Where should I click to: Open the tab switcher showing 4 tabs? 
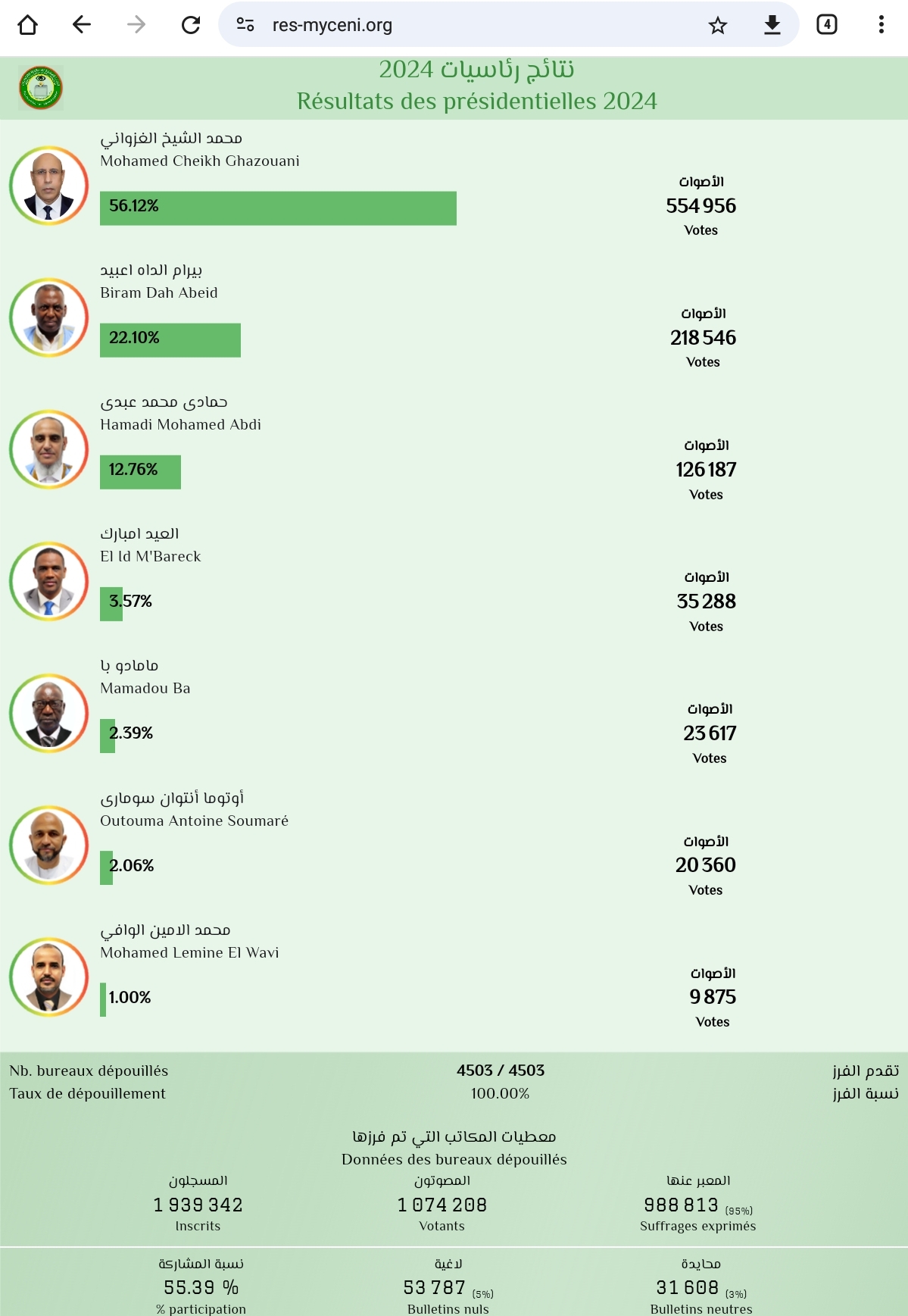coord(826,25)
